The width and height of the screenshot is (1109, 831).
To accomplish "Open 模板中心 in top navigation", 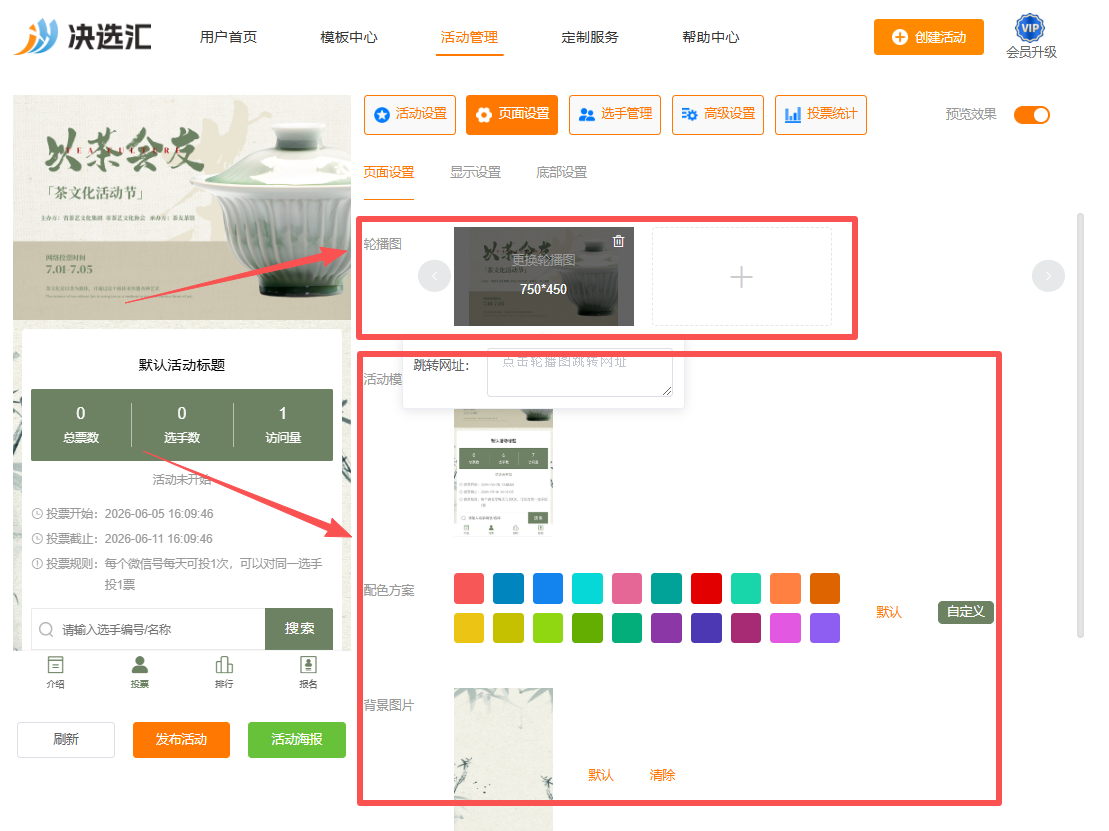I will coord(349,37).
